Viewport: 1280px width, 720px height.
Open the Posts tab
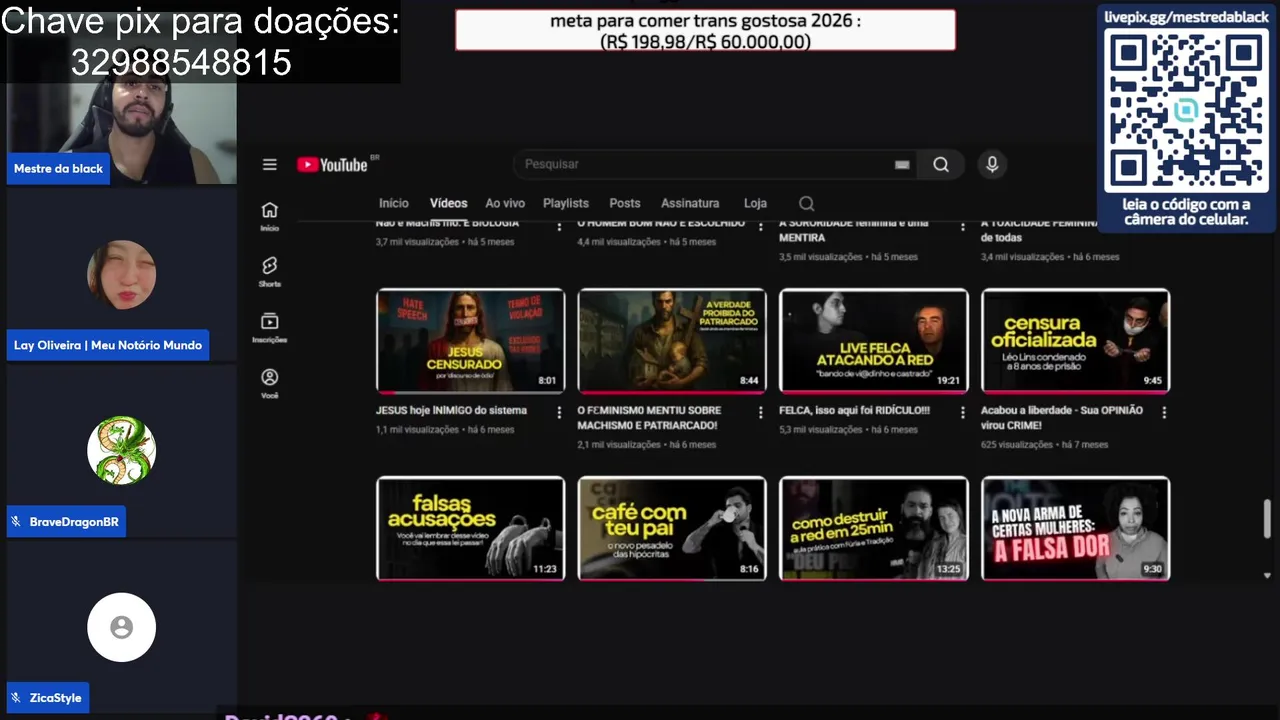click(625, 203)
